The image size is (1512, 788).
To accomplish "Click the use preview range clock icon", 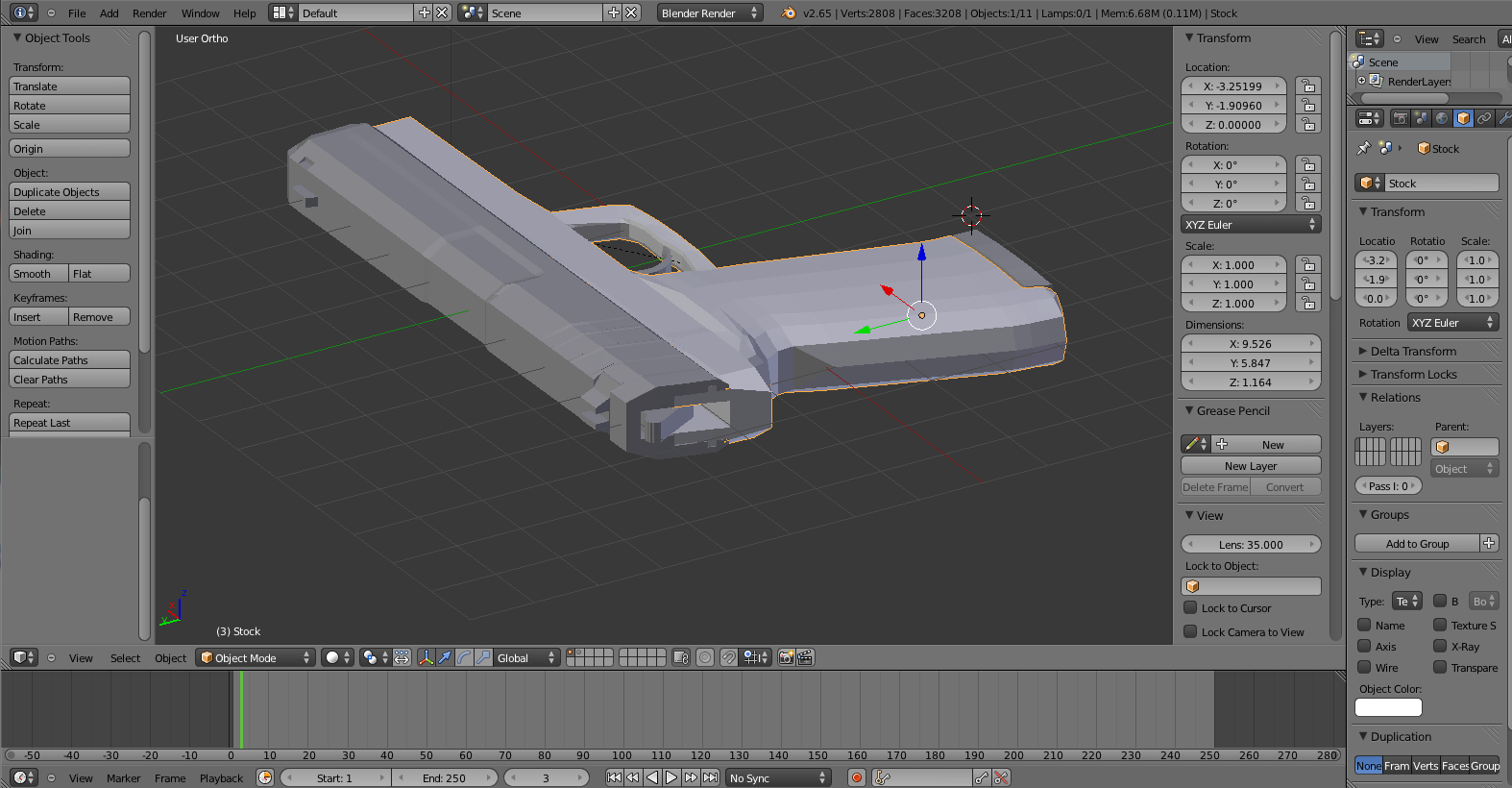I will click(x=265, y=777).
